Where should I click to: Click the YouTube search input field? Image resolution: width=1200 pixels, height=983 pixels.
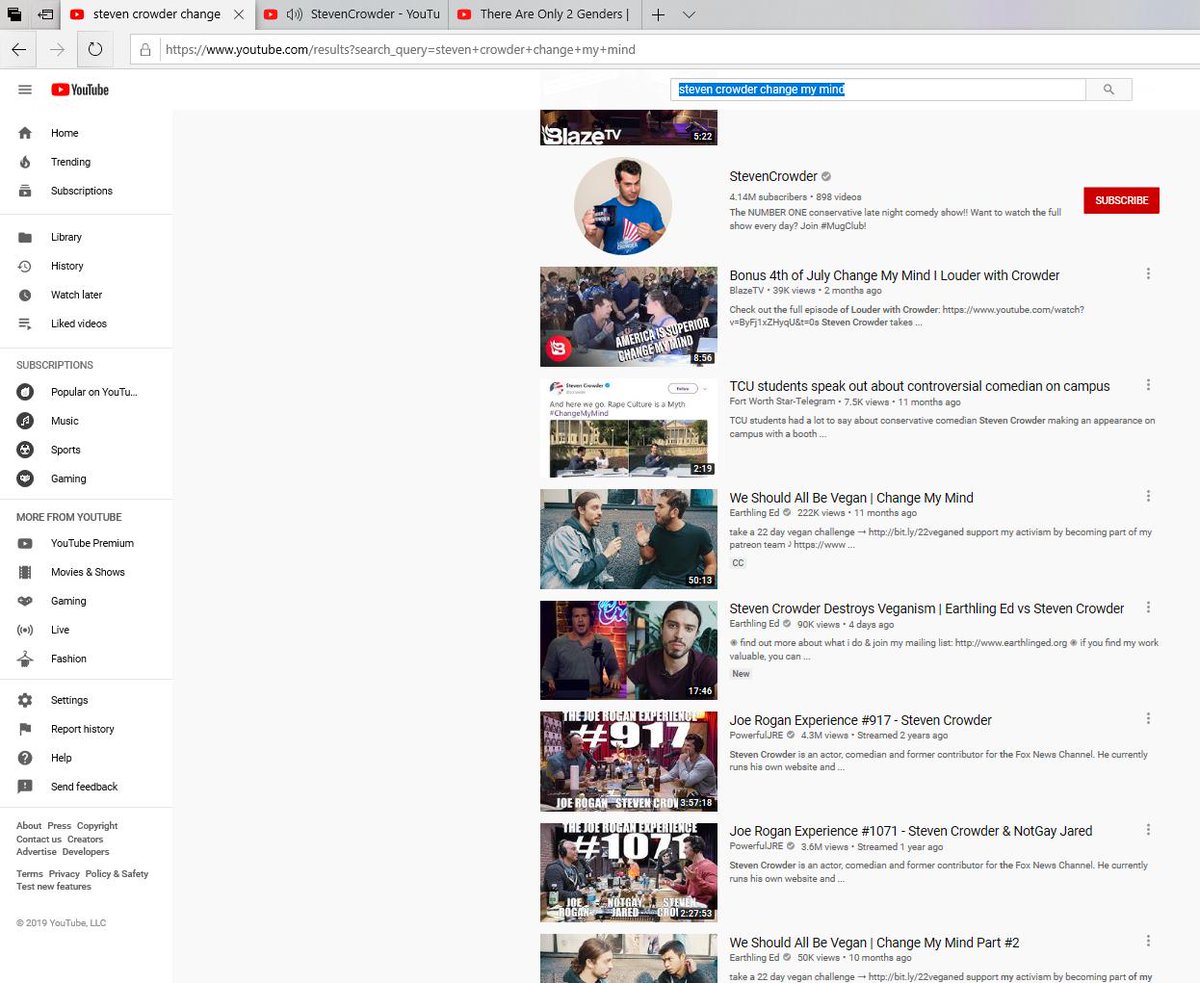pyautogui.click(x=878, y=89)
